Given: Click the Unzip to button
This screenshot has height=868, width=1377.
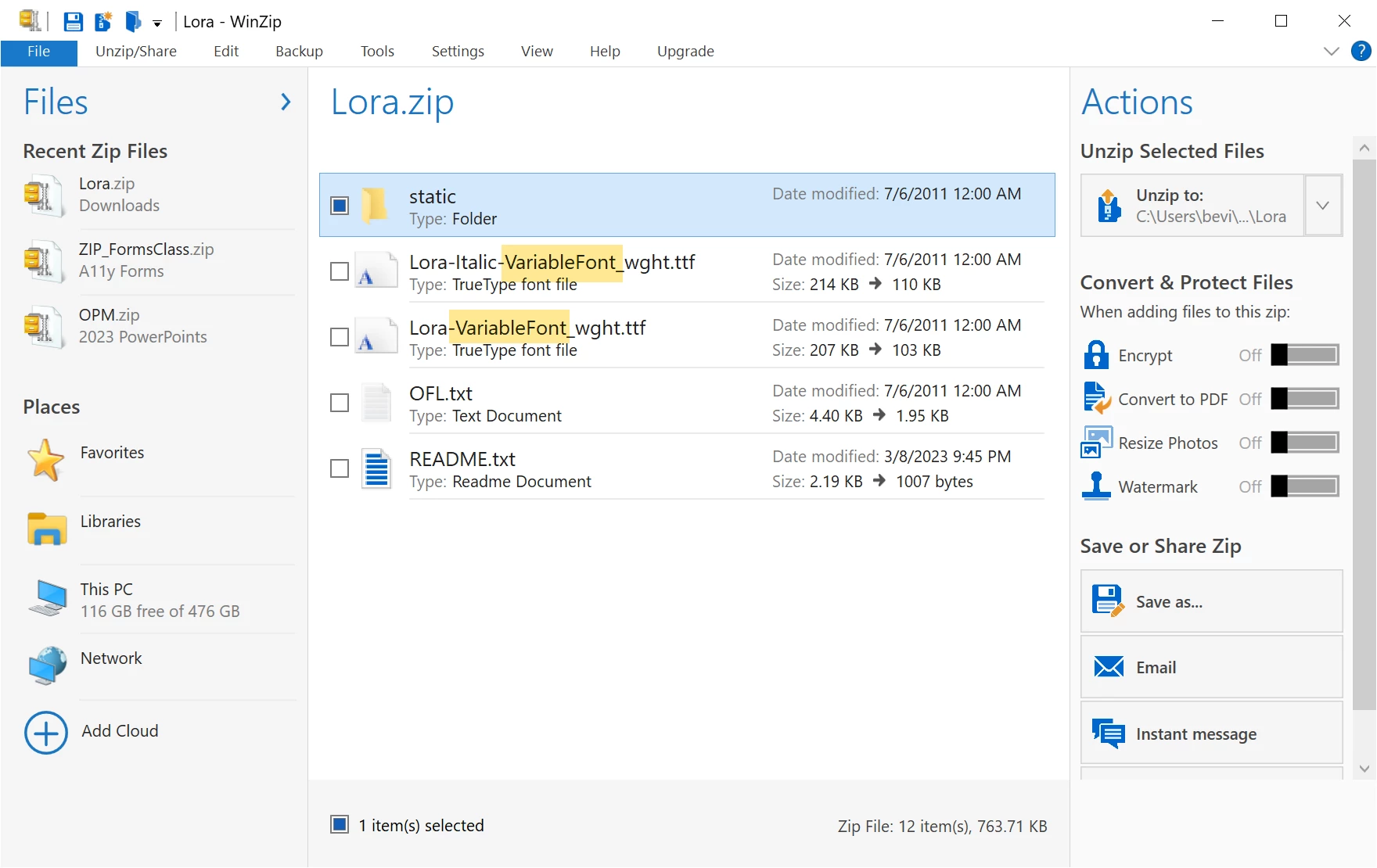Looking at the screenshot, I should (x=1192, y=206).
